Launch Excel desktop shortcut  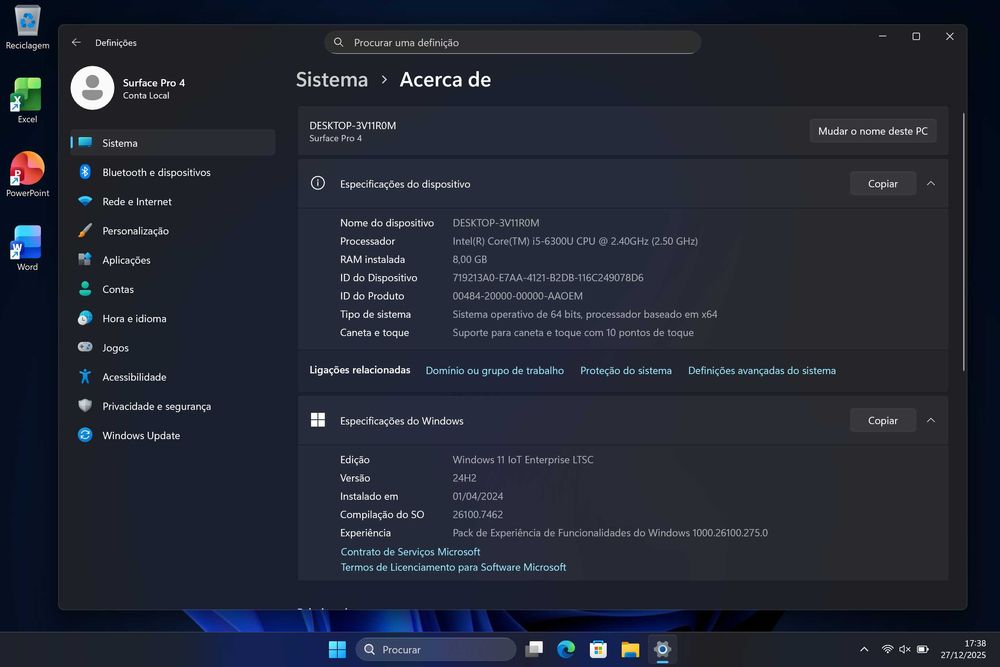[x=27, y=100]
